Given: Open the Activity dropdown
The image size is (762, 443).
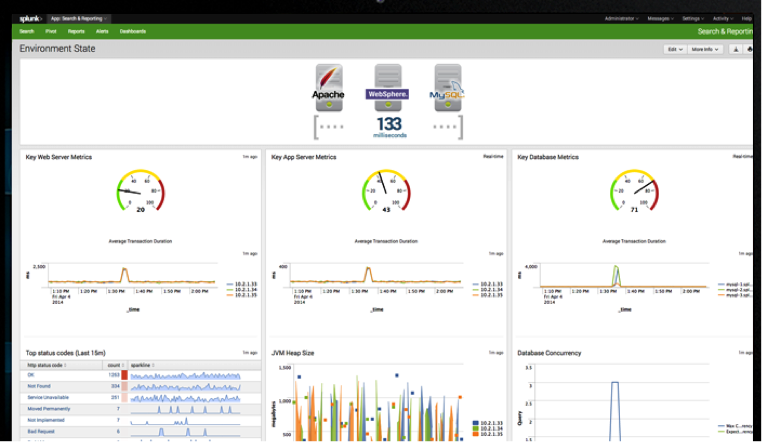Looking at the screenshot, I should click(x=723, y=18).
